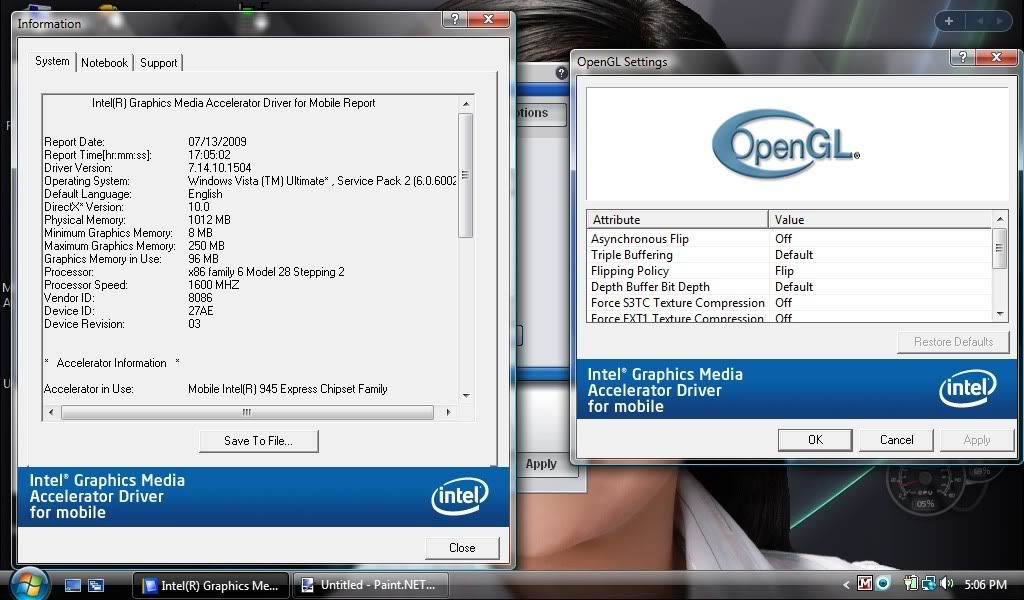Click round help icon on background window
Viewport: 1024px width, 600px height.
(x=562, y=73)
